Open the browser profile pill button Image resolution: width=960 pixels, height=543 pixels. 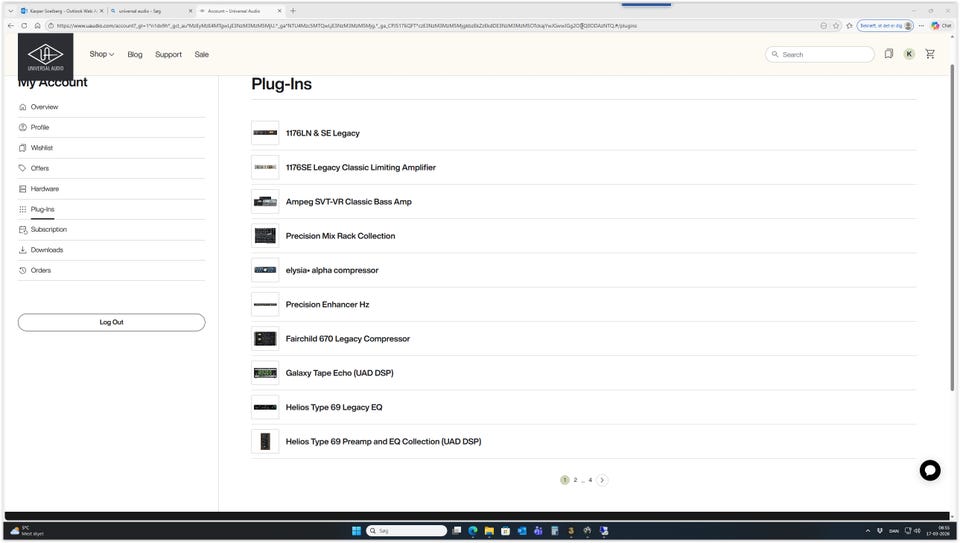point(885,26)
